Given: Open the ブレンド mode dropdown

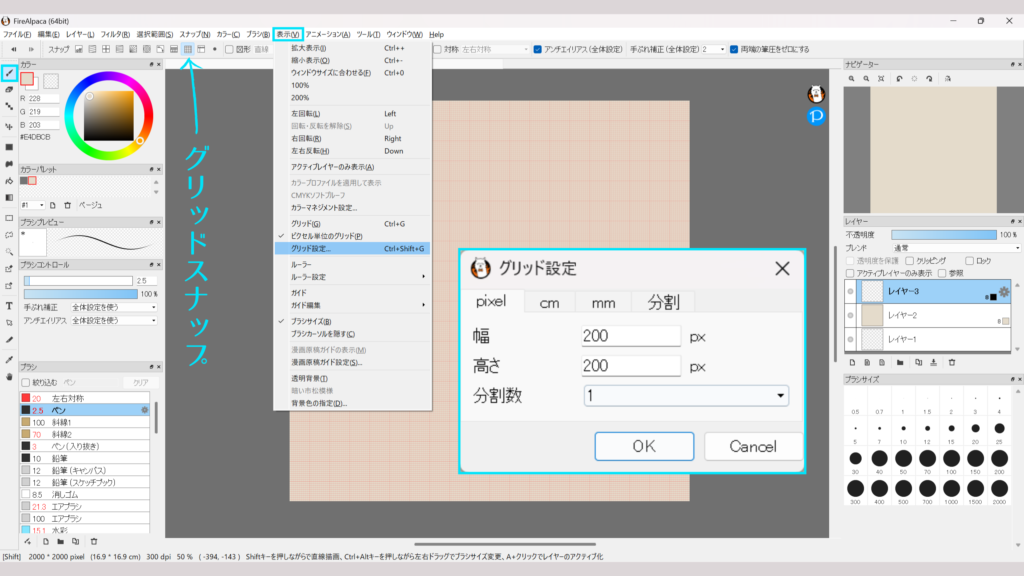Looking at the screenshot, I should click(x=955, y=247).
